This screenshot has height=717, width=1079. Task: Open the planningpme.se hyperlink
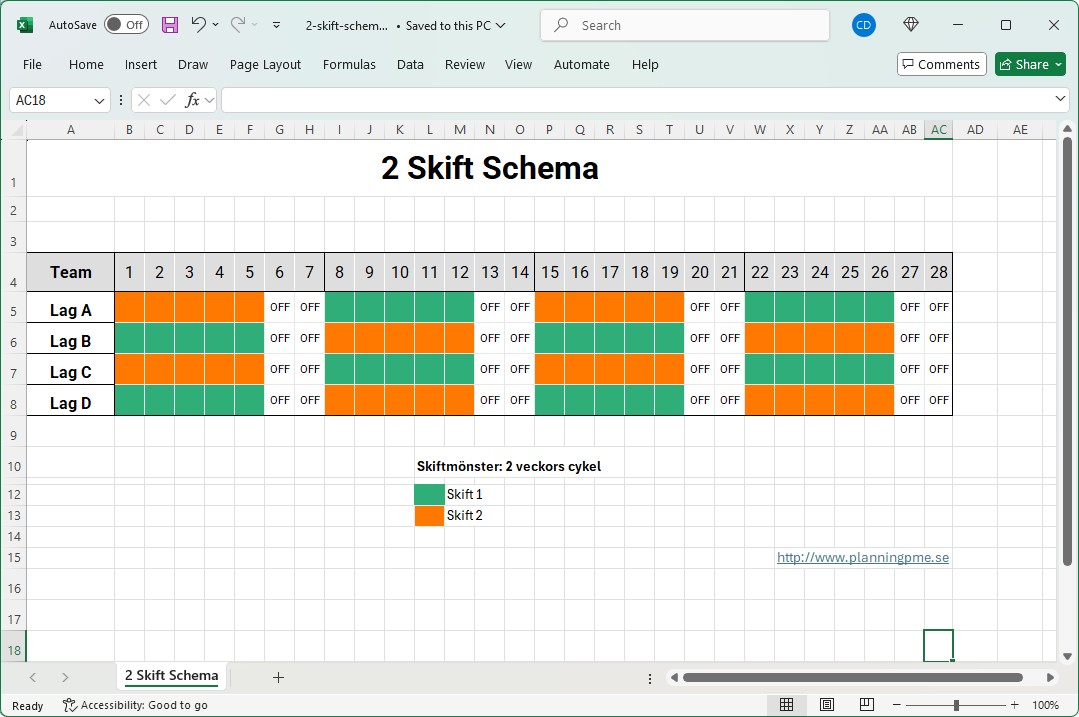[862, 558]
